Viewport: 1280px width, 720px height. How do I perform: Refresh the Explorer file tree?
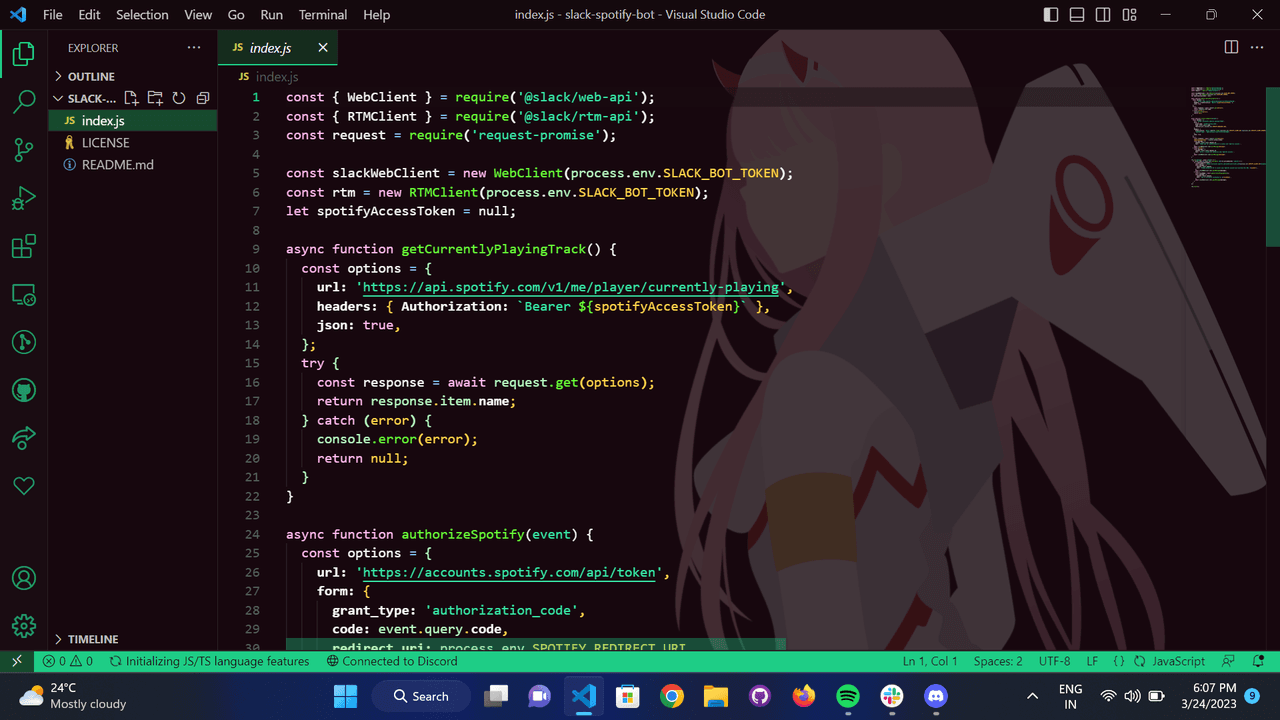179,98
